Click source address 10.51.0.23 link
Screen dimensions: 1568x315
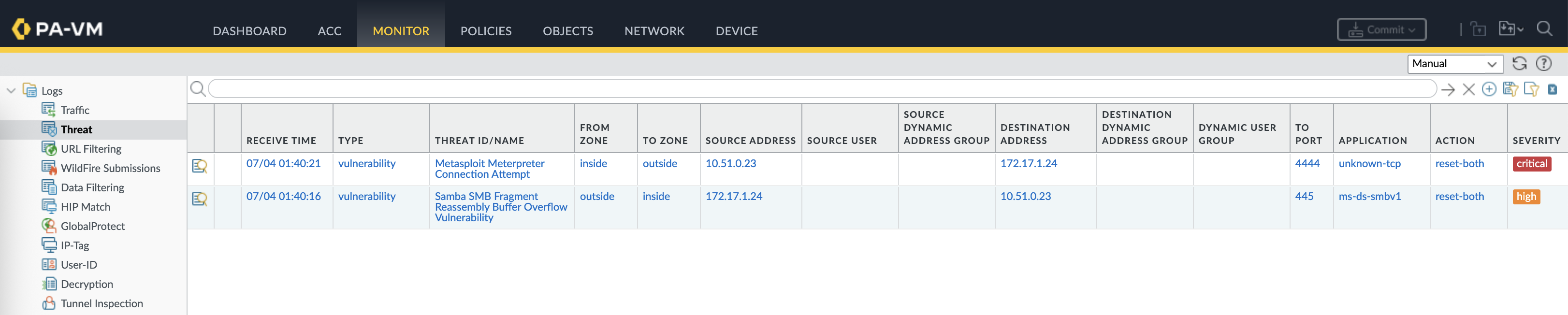(730, 164)
